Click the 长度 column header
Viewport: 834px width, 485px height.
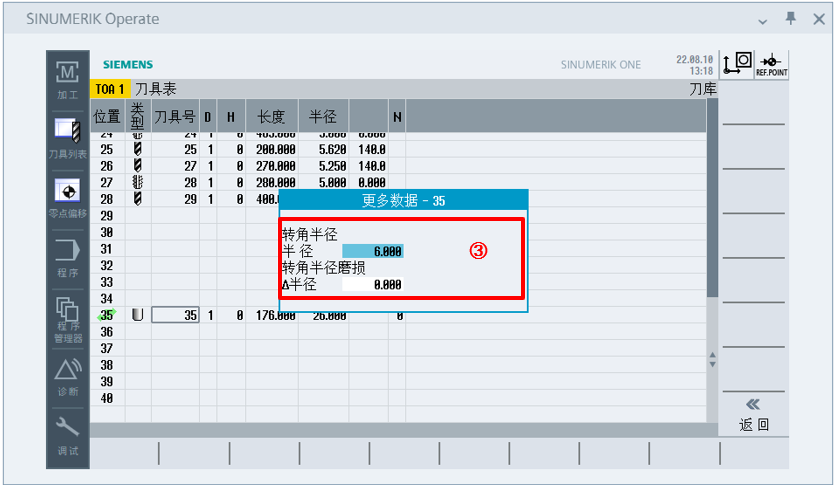[x=271, y=116]
